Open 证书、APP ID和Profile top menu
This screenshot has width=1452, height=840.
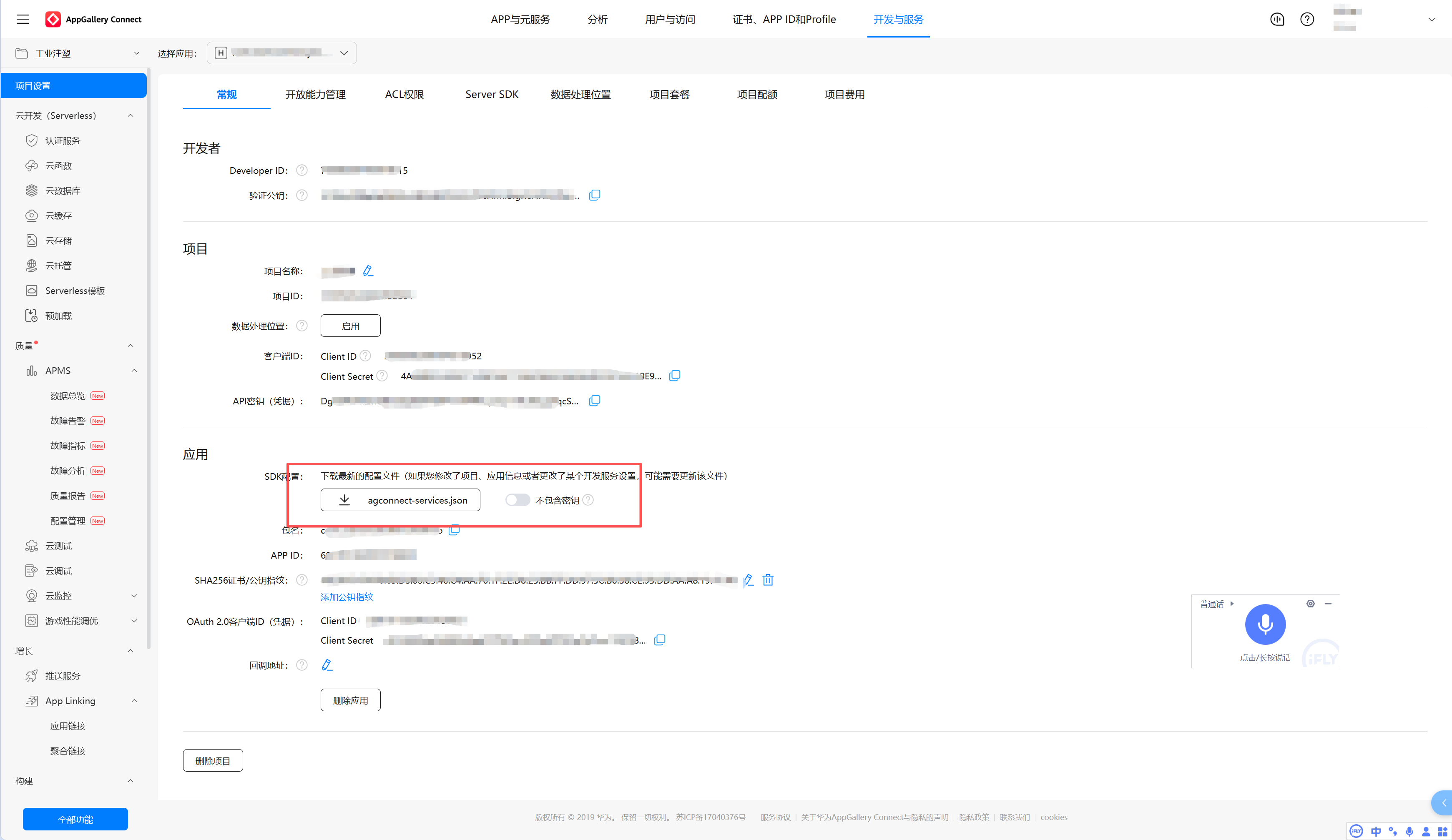coord(784,19)
